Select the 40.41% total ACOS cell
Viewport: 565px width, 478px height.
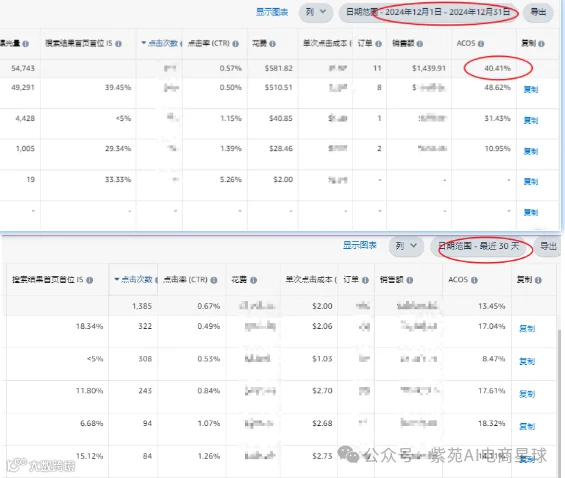pos(497,68)
